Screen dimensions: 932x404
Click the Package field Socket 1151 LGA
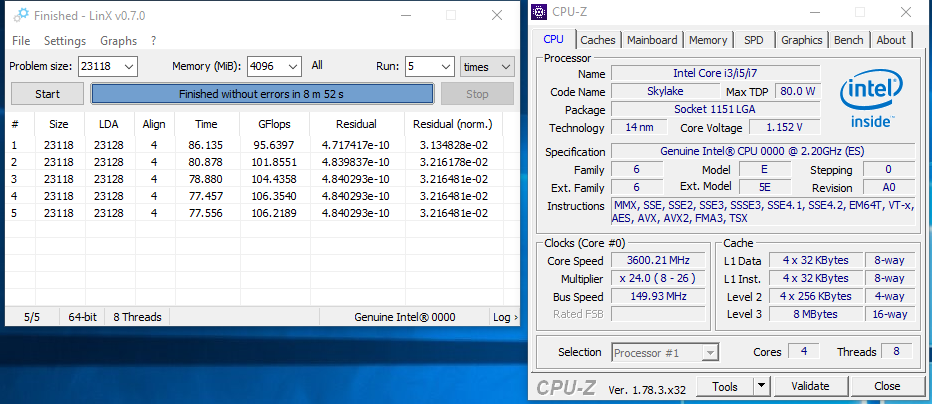pyautogui.click(x=716, y=109)
